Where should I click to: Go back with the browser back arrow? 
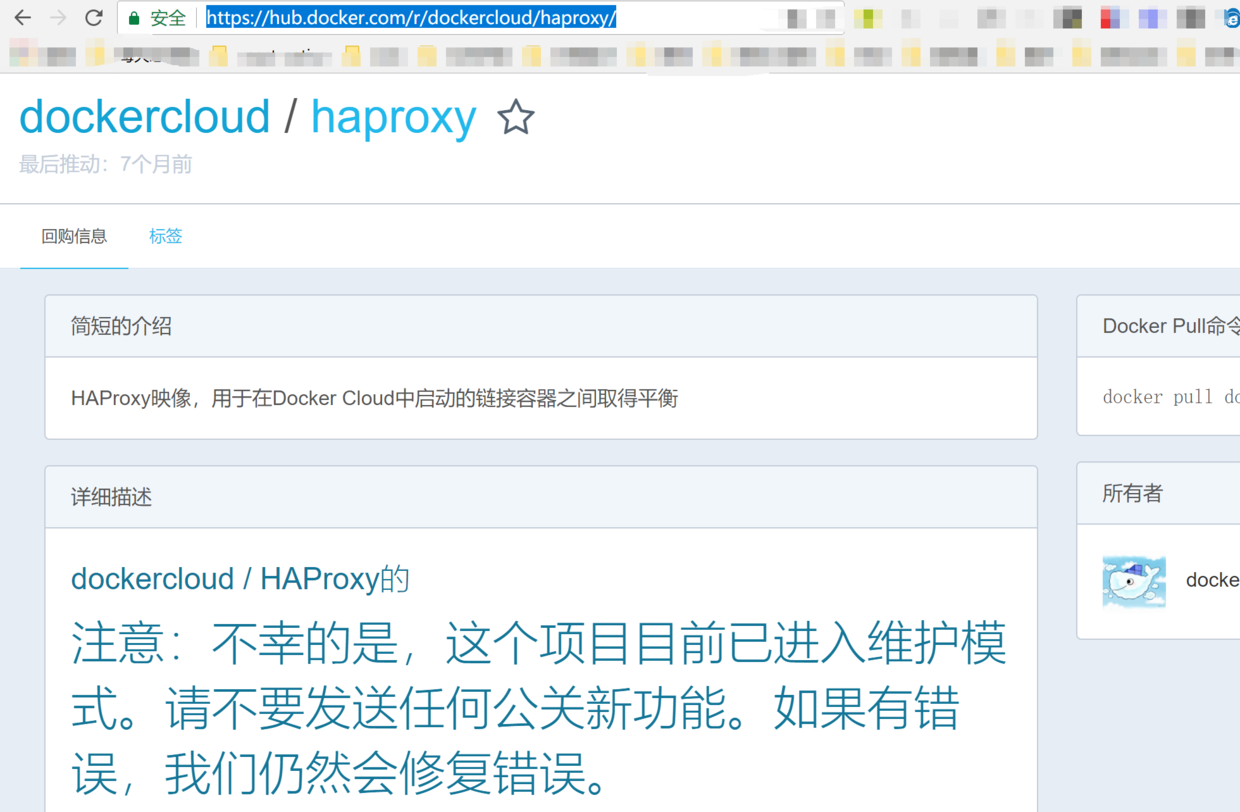[22, 18]
